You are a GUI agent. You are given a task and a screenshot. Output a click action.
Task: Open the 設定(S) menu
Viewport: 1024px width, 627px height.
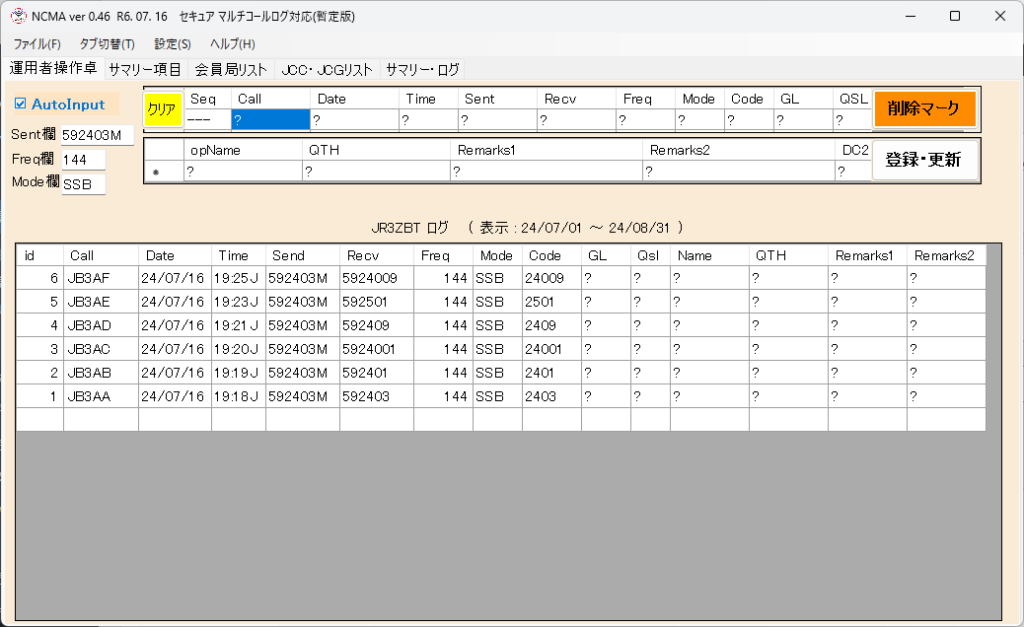pos(172,44)
